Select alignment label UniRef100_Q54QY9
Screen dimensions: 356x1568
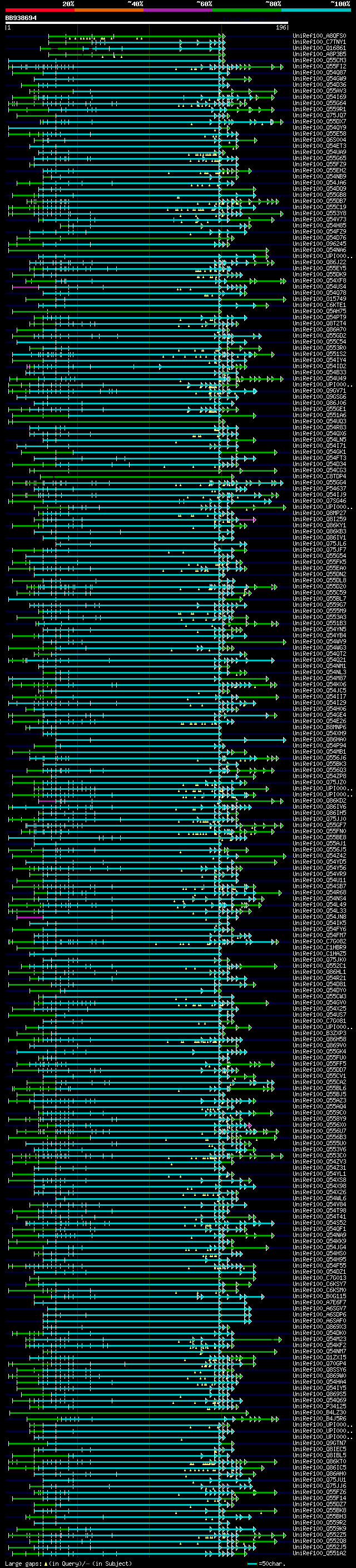click(x=319, y=128)
